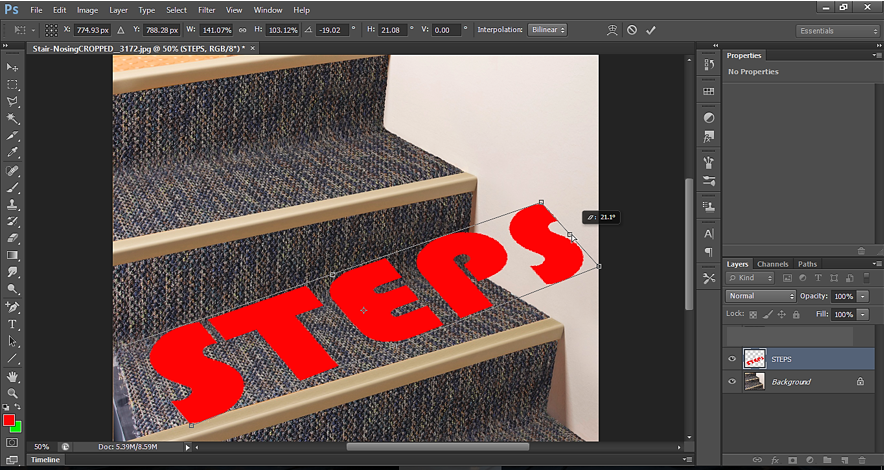Select the Hand tool

12,376
